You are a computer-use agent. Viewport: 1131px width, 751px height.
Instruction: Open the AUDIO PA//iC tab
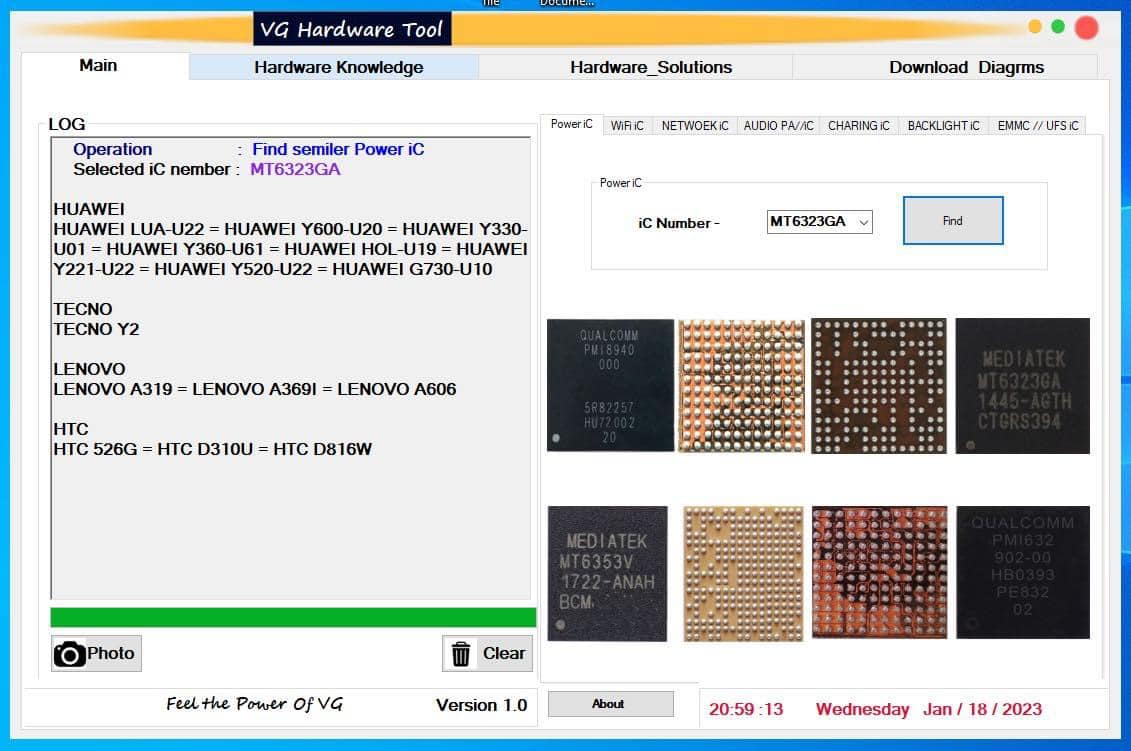coord(778,126)
